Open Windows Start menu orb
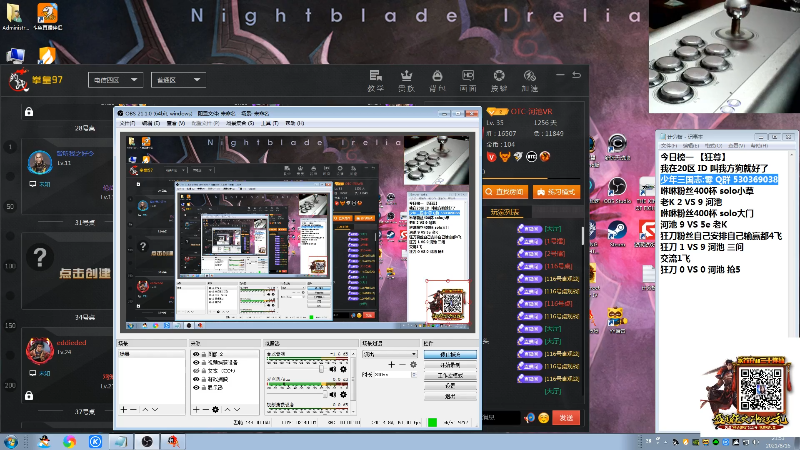 coord(10,441)
